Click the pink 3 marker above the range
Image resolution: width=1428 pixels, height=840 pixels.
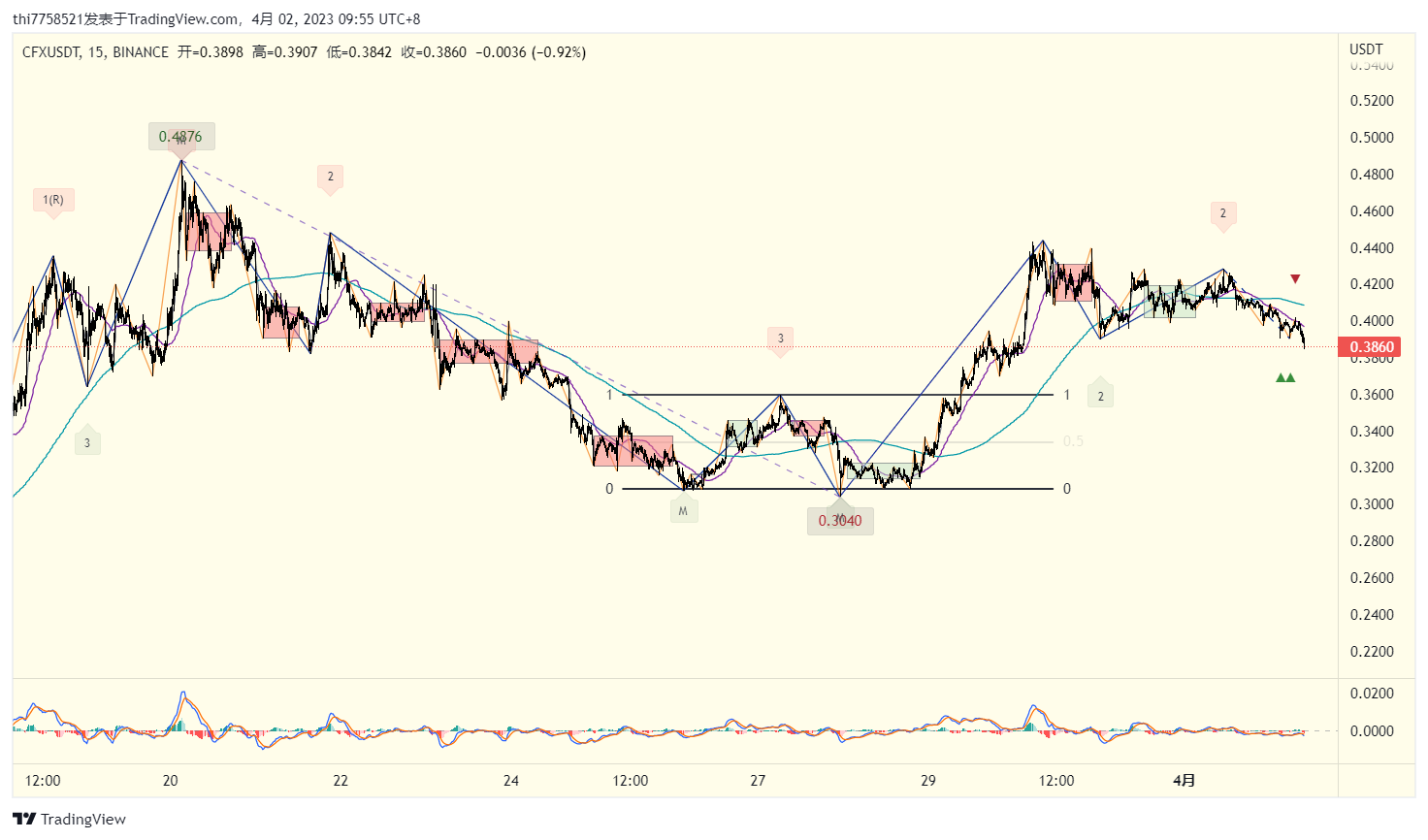[x=781, y=339]
